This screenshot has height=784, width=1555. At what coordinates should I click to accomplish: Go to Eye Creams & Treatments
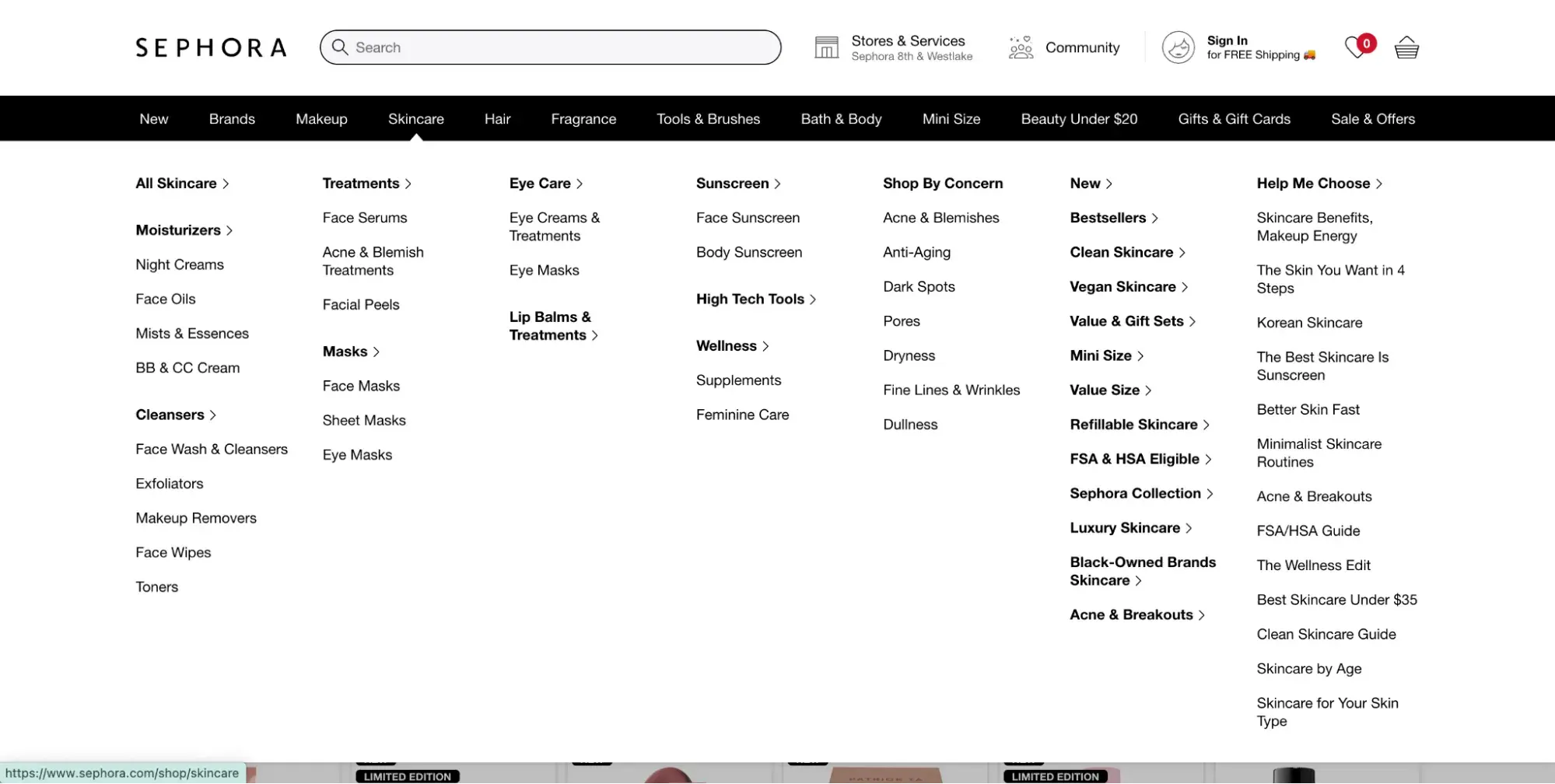click(555, 227)
